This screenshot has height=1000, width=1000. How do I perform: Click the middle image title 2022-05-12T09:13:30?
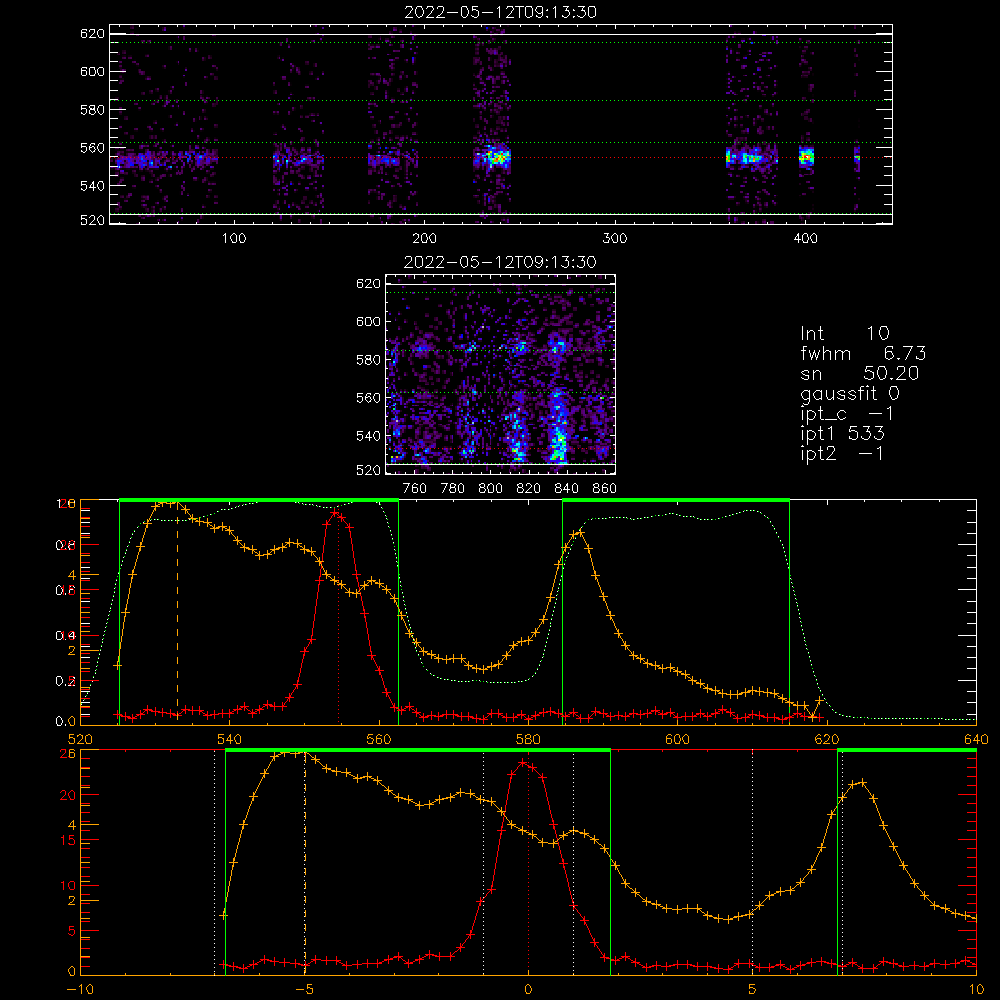coord(500,262)
